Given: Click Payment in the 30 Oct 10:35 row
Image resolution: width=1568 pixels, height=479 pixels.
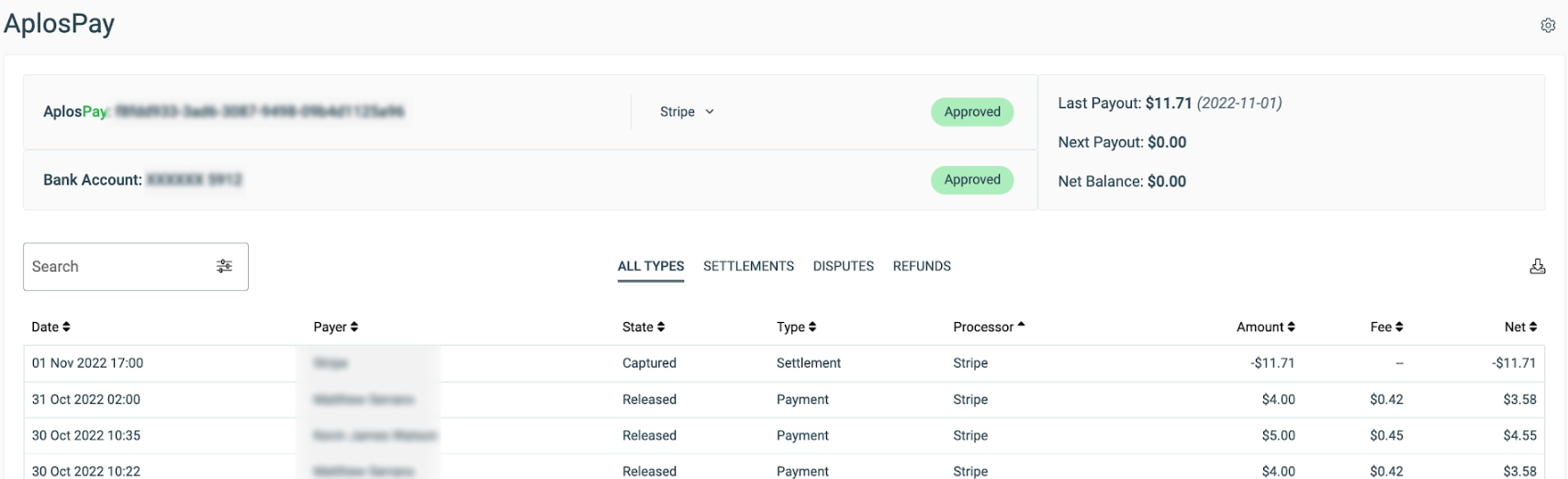Looking at the screenshot, I should coord(802,435).
